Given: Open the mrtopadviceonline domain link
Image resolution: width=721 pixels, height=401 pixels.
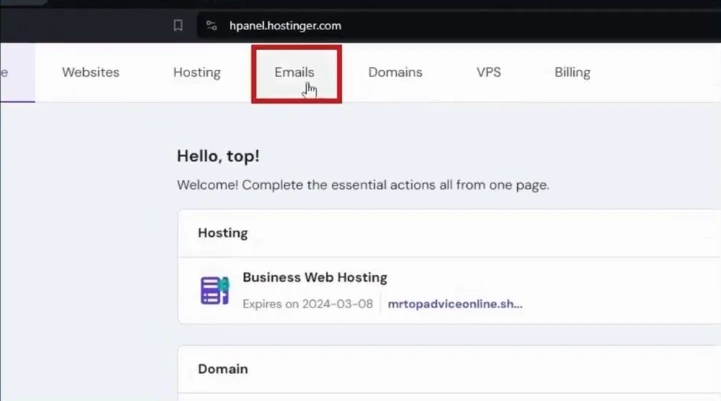Looking at the screenshot, I should coord(455,304).
